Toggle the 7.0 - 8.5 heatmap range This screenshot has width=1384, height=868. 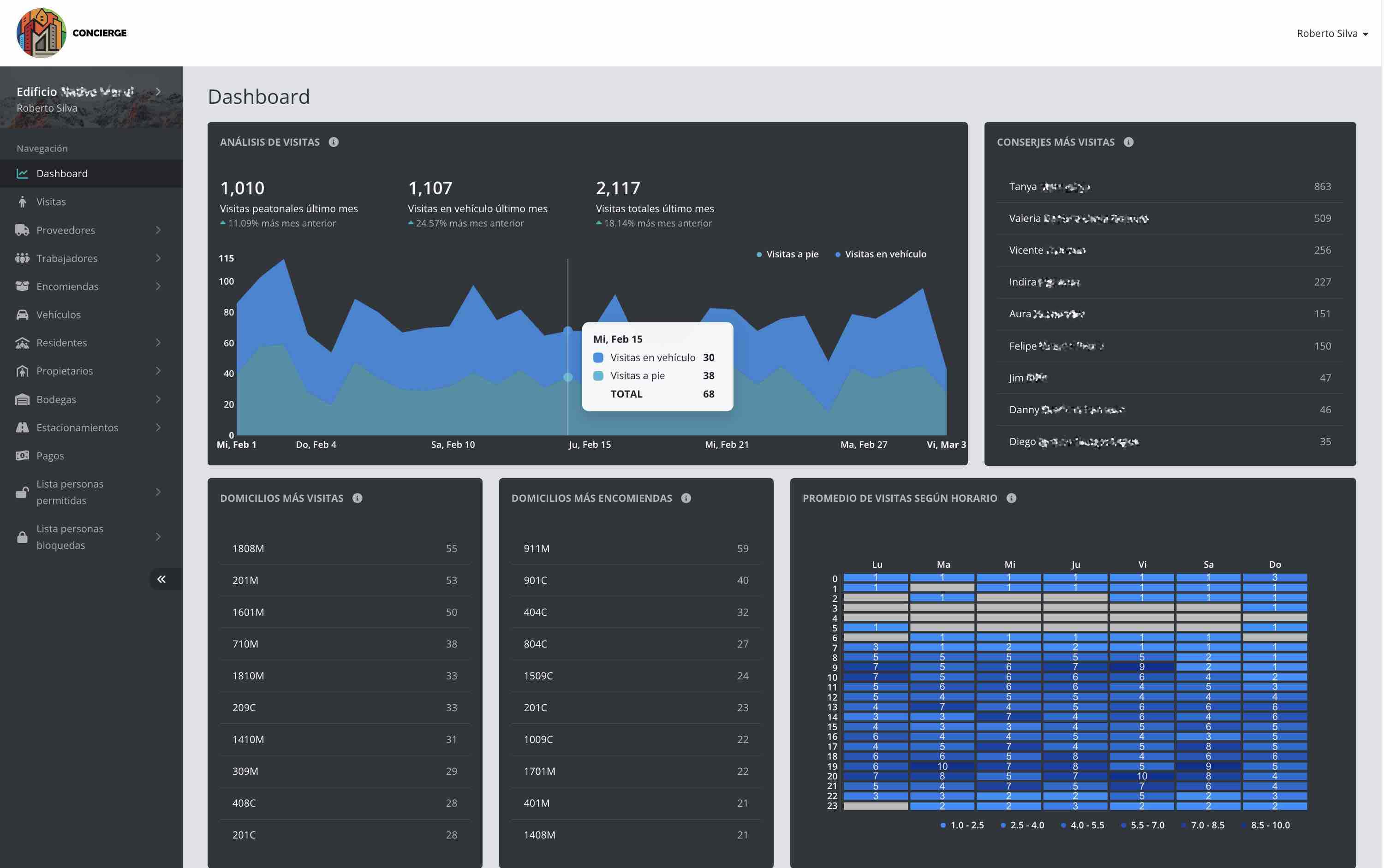(x=1203, y=825)
